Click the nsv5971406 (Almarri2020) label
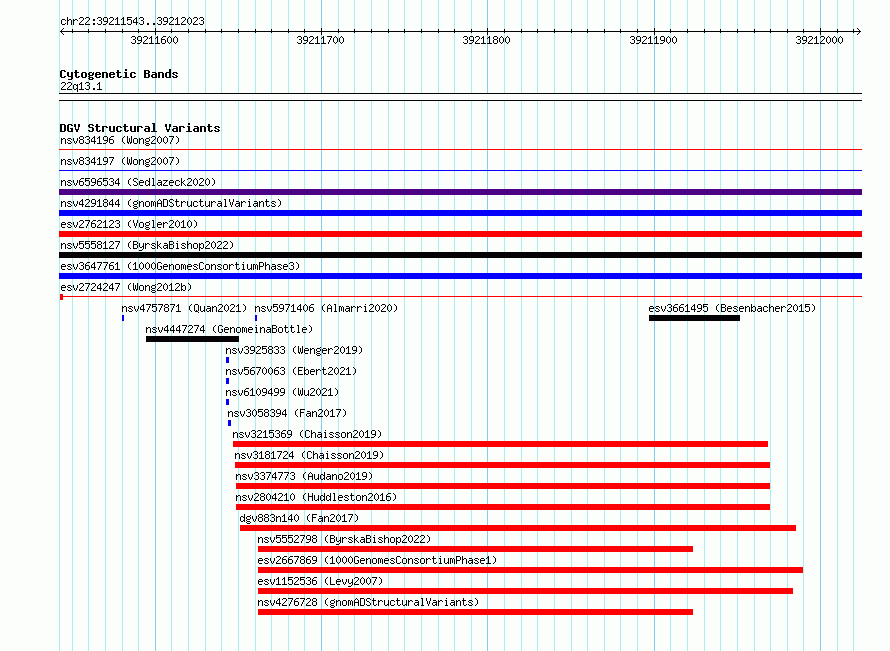The height and width of the screenshot is (651, 890). pyautogui.click(x=326, y=308)
